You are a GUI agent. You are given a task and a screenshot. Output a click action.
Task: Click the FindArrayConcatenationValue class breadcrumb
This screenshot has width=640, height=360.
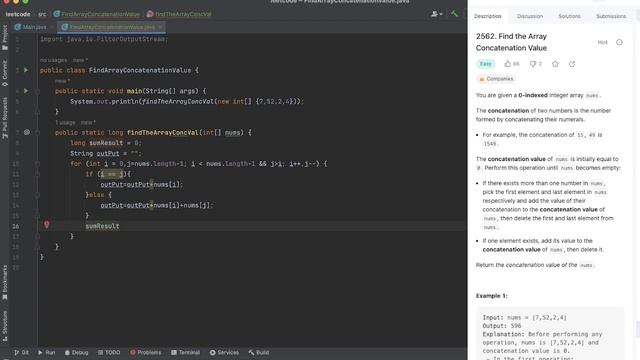(x=96, y=14)
